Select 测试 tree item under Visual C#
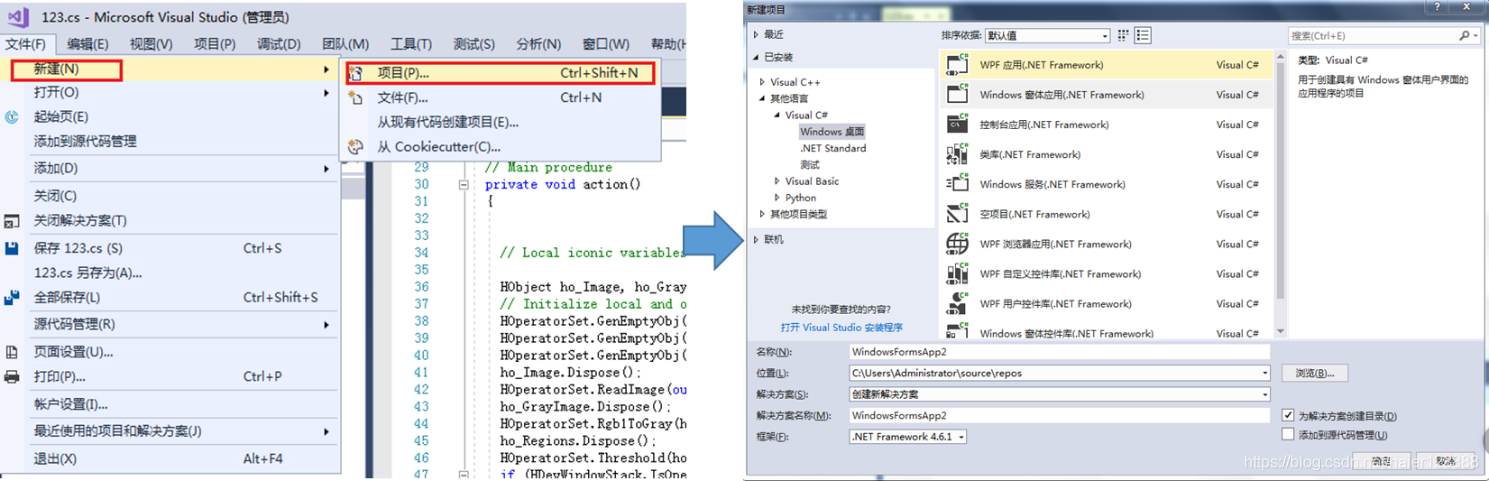Screen dimensions: 1489x481 809,165
